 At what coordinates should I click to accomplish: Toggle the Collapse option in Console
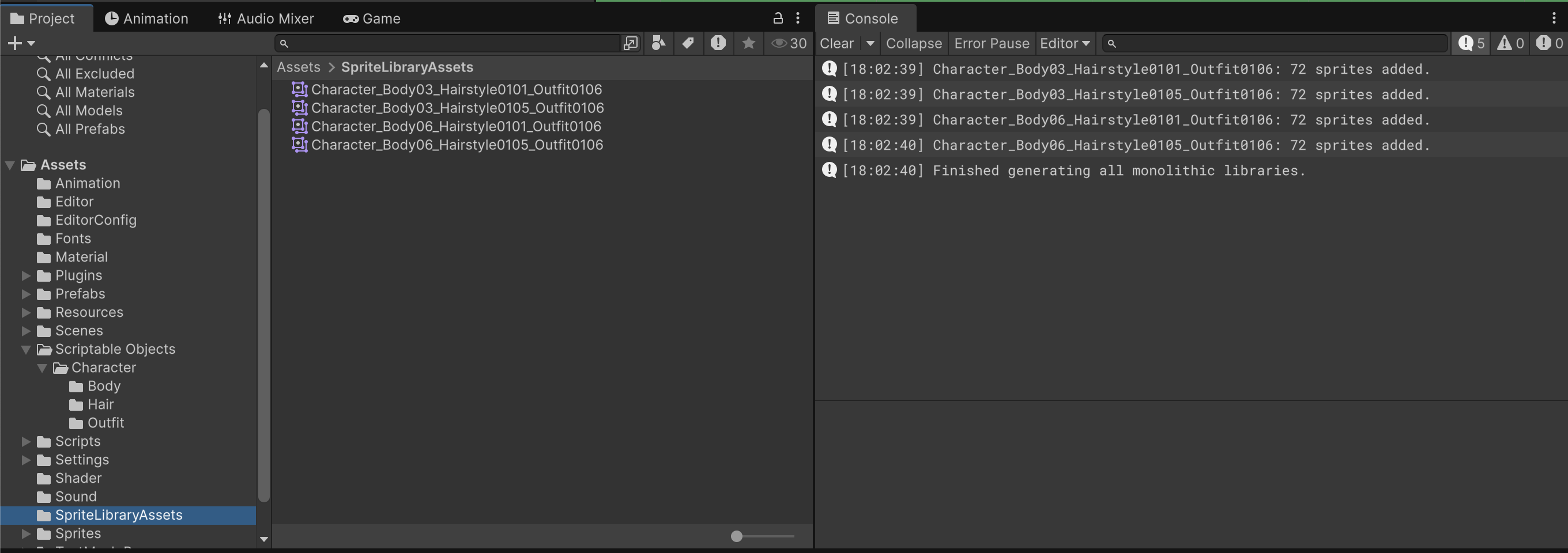click(x=913, y=43)
